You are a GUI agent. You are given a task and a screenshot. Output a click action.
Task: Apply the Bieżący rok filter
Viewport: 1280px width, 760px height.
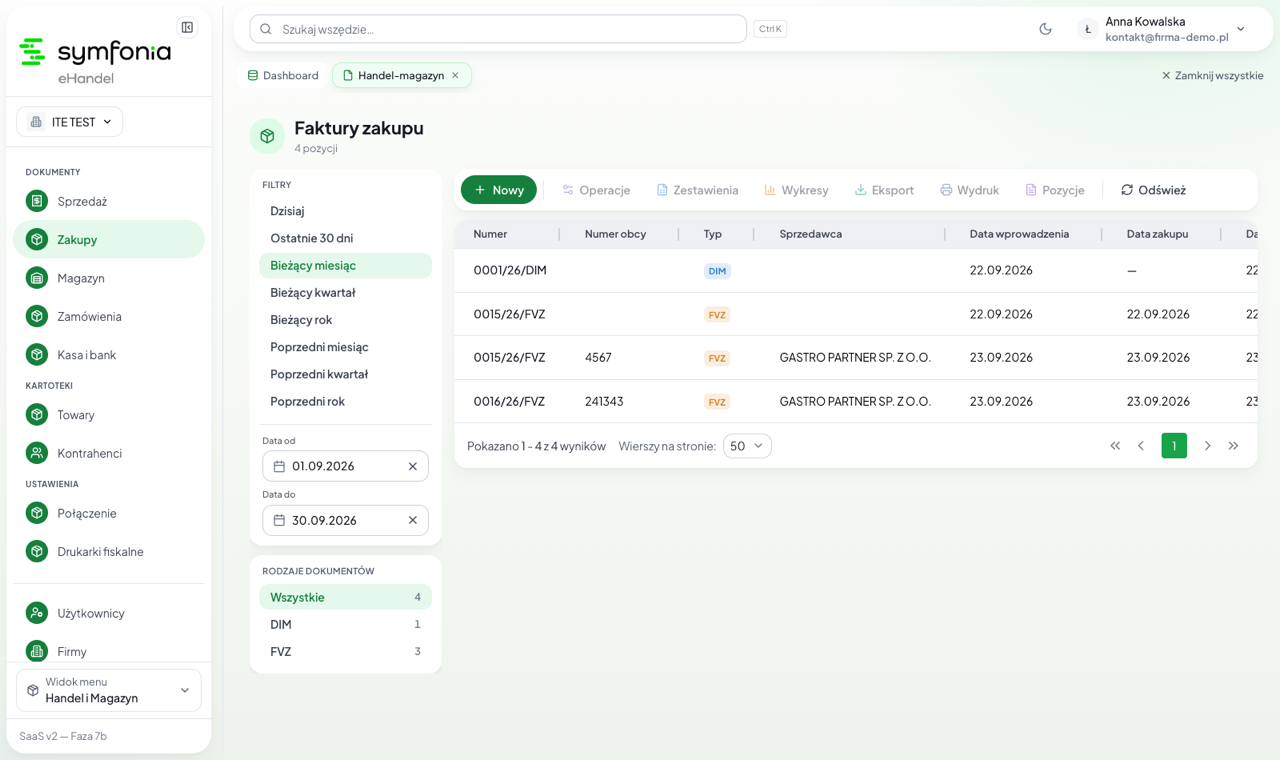[x=345, y=319]
